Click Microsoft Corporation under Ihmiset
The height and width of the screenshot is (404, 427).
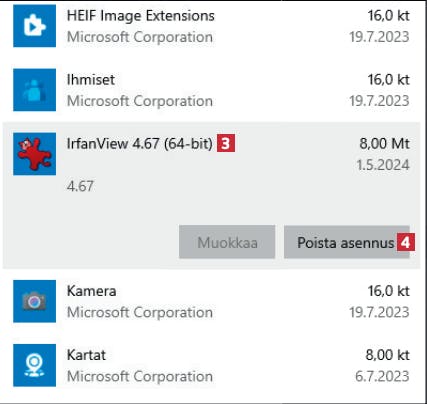click(x=140, y=101)
